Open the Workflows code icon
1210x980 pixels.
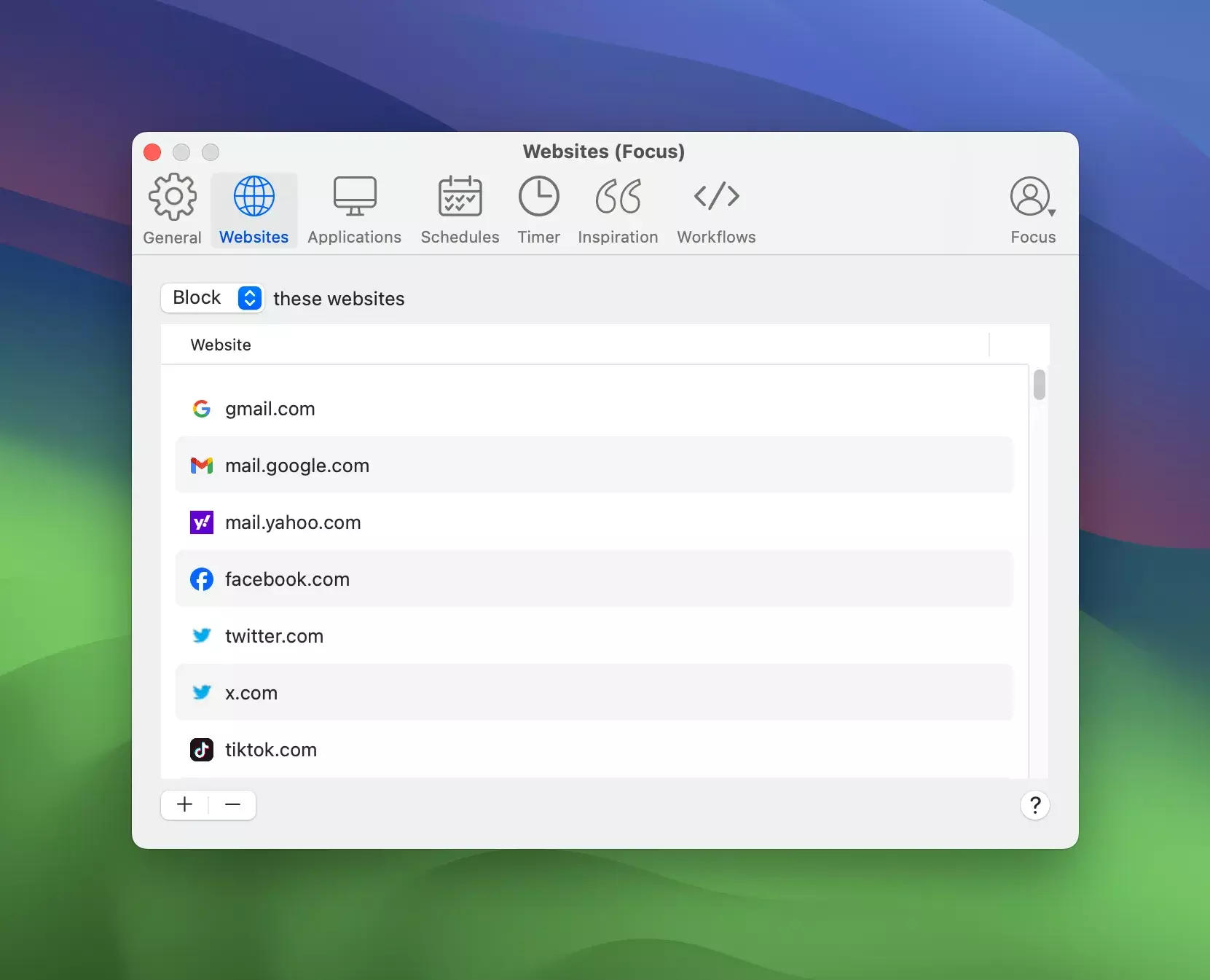pos(717,196)
